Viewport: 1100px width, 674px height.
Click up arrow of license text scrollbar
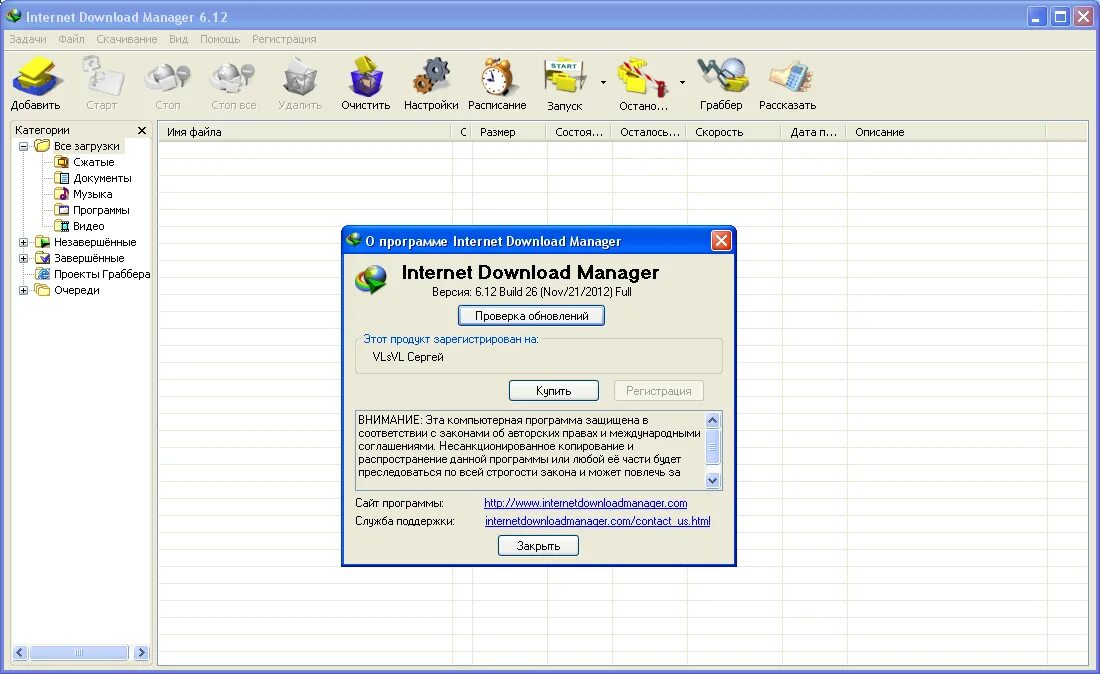713,420
